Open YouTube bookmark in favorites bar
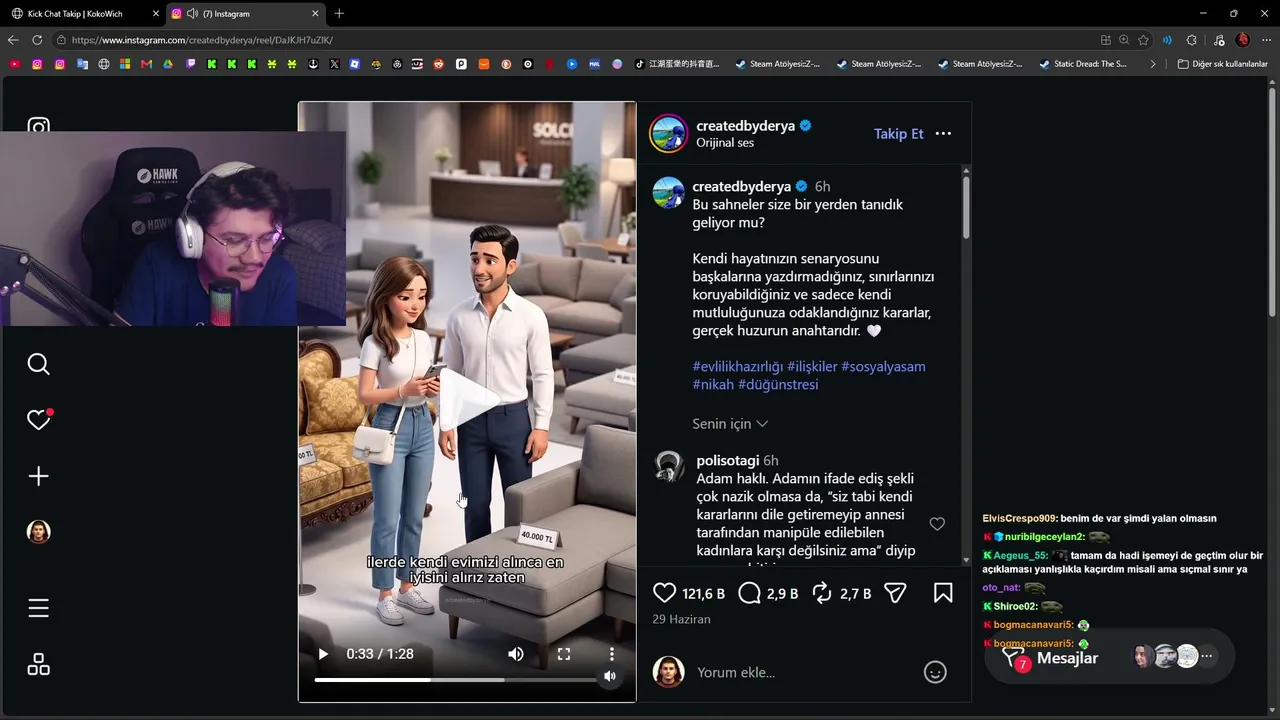 (x=14, y=64)
